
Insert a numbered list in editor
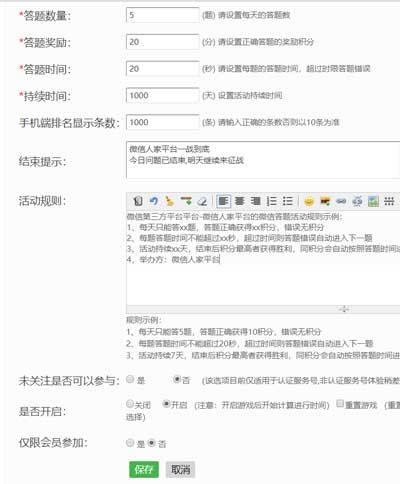click(x=272, y=201)
